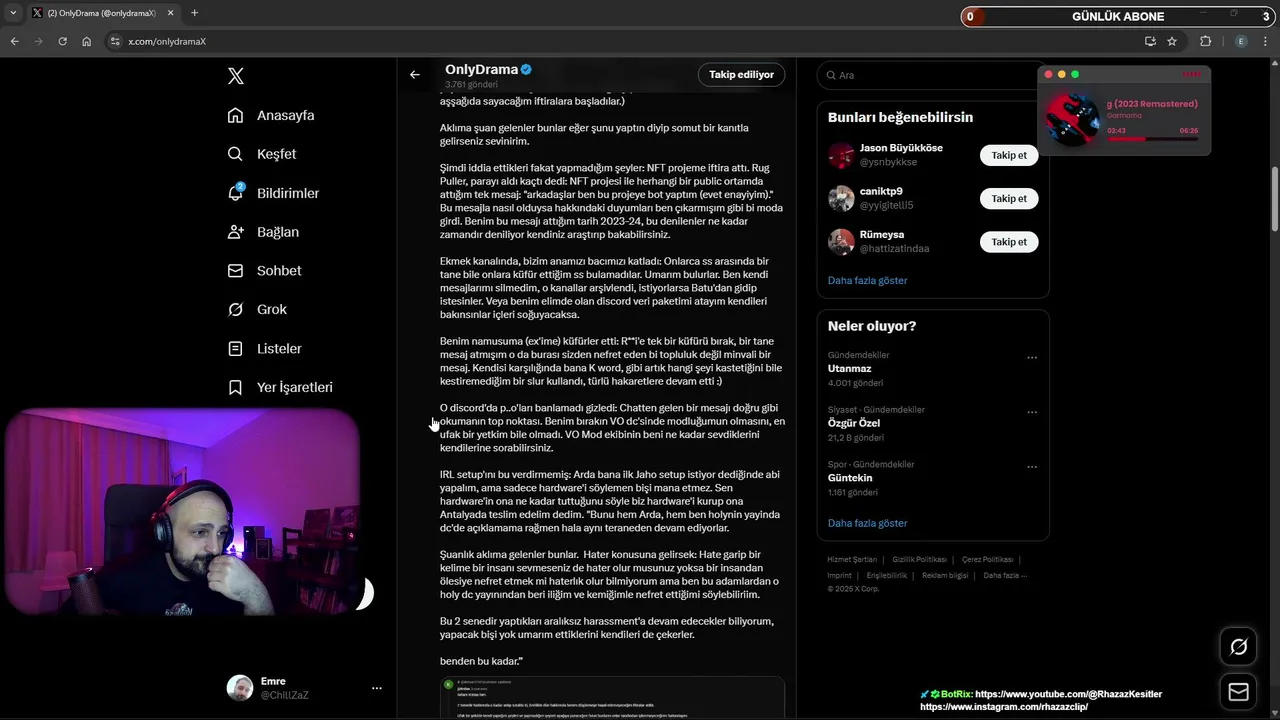Click OnlyDrama verified badge
The image size is (1280, 720).
tap(526, 70)
